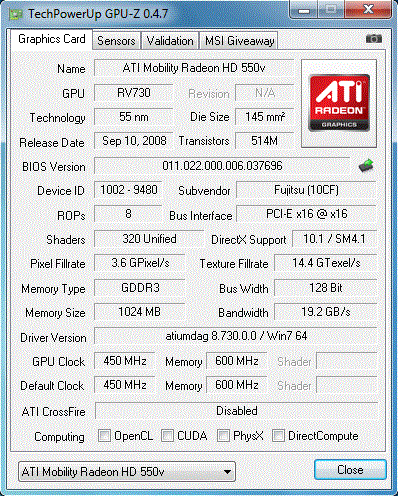Viewport: 398px width, 496px height.
Task: Switch to the Sensors tab
Action: [x=116, y=41]
